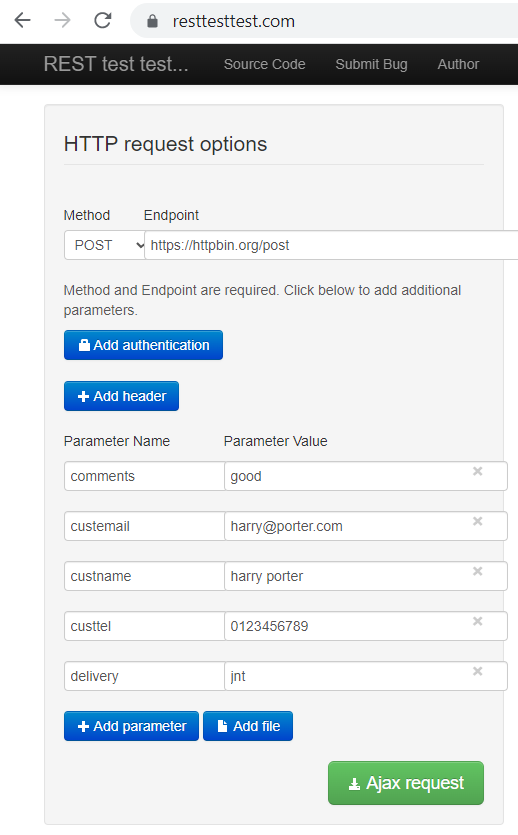Viewport: 518px width, 835px height.
Task: Open the Author nav link
Action: tap(458, 64)
